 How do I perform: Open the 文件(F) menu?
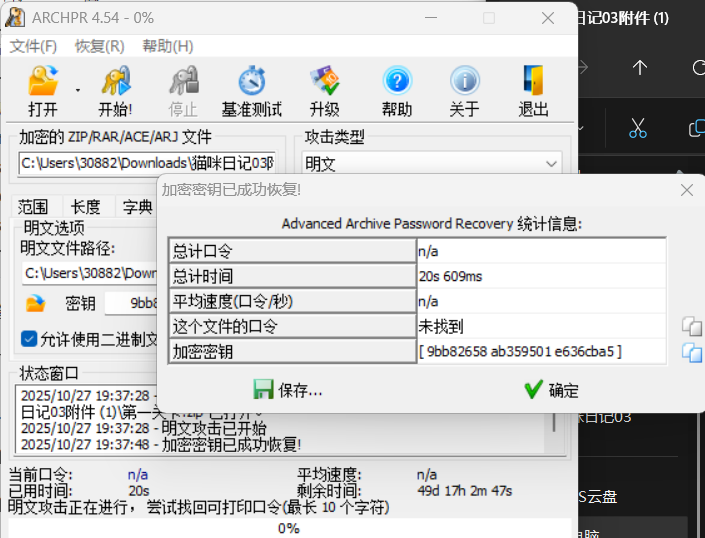pyautogui.click(x=33, y=46)
